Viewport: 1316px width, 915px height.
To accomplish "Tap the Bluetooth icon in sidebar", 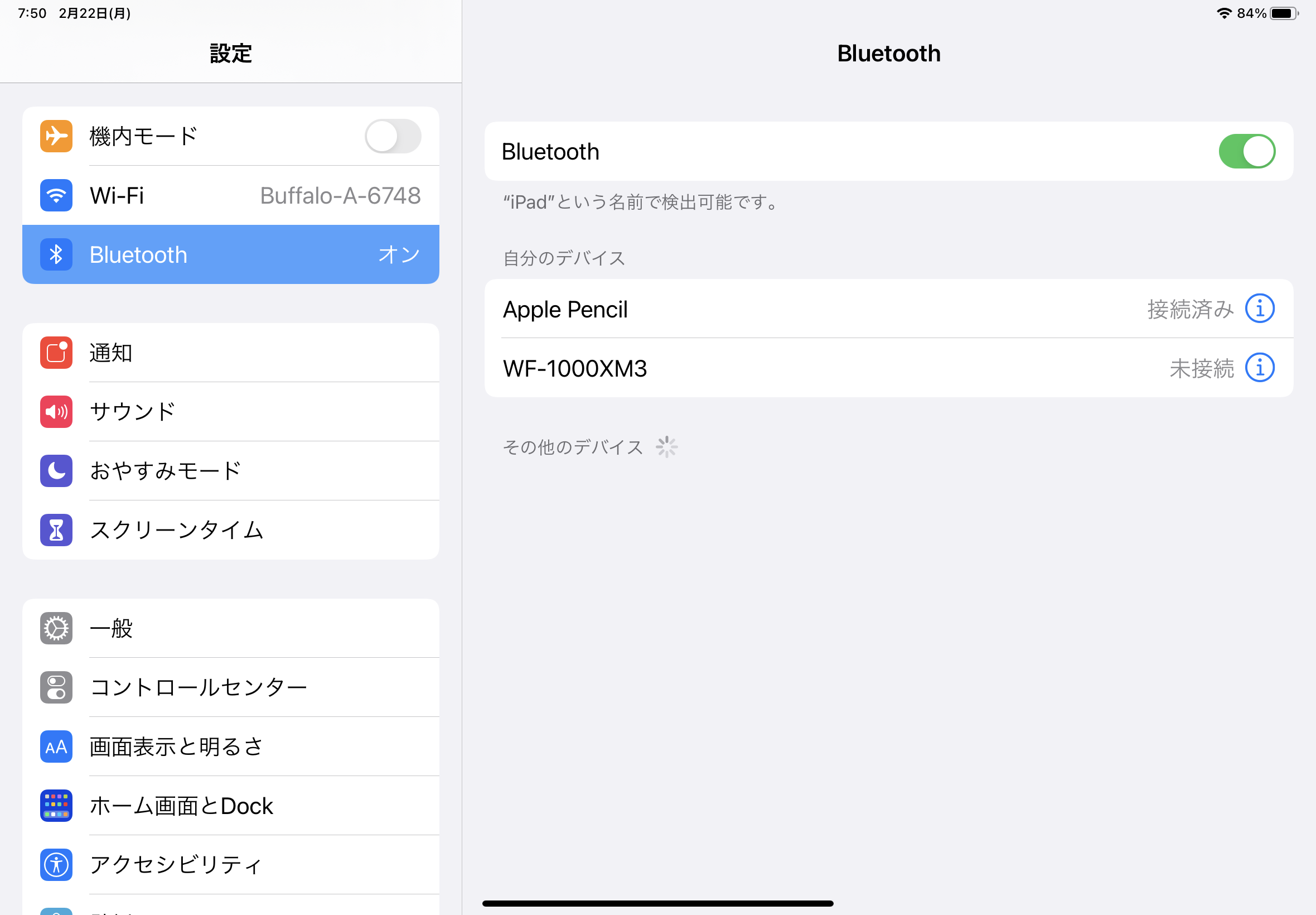I will pos(56,254).
